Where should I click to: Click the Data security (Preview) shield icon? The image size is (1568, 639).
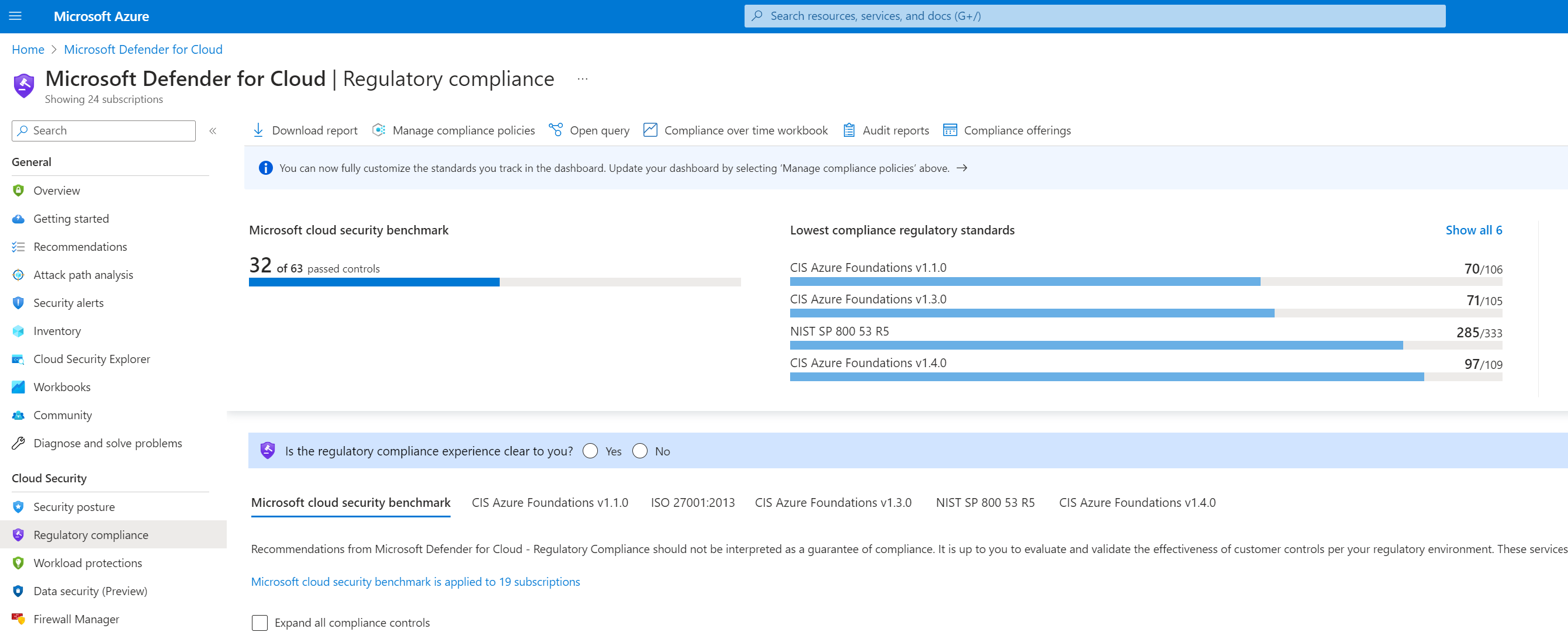coord(18,591)
